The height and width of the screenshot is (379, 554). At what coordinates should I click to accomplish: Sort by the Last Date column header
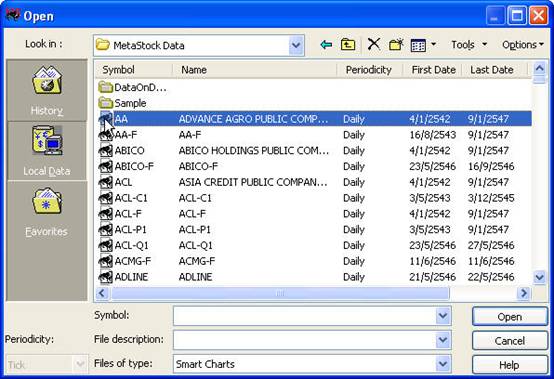(494, 70)
